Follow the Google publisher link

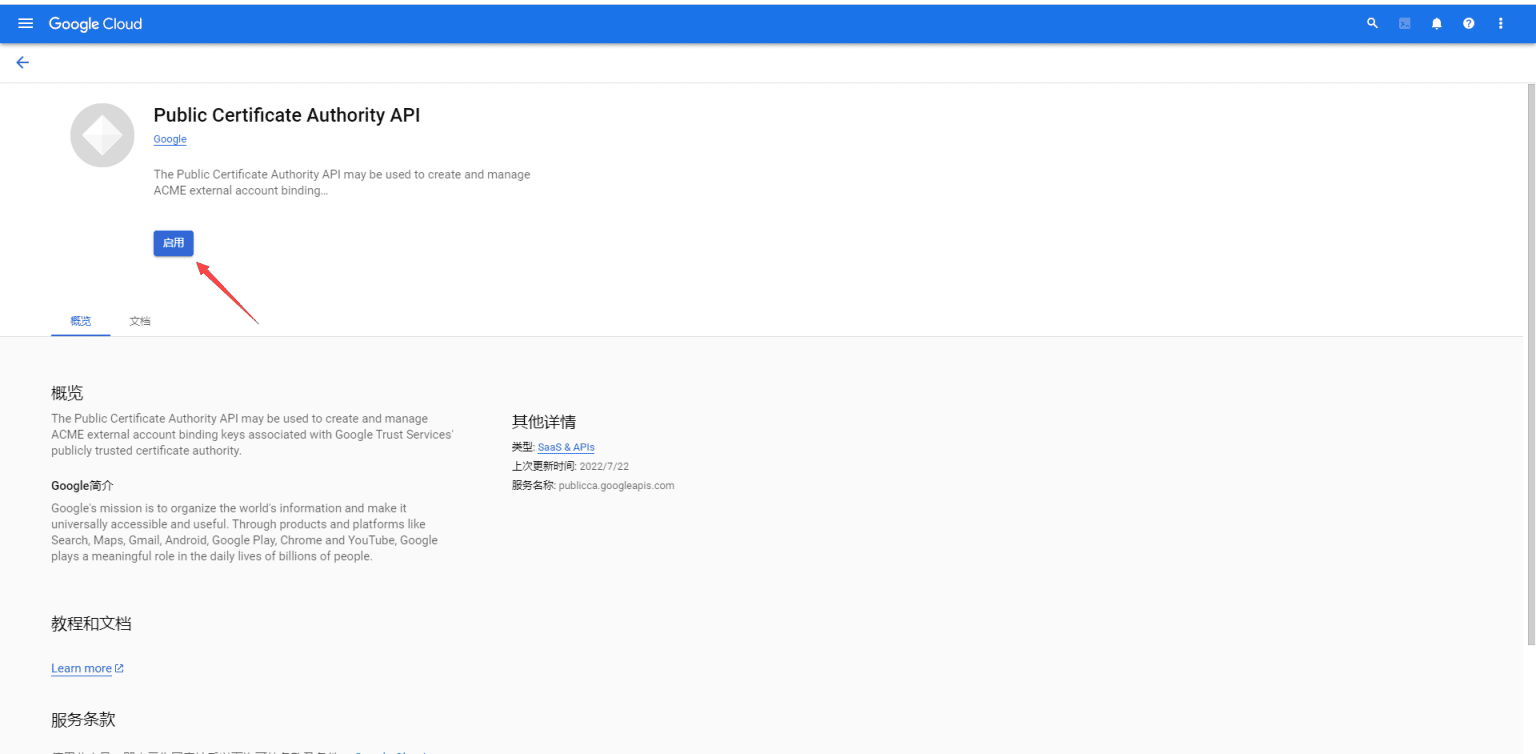pyautogui.click(x=170, y=139)
